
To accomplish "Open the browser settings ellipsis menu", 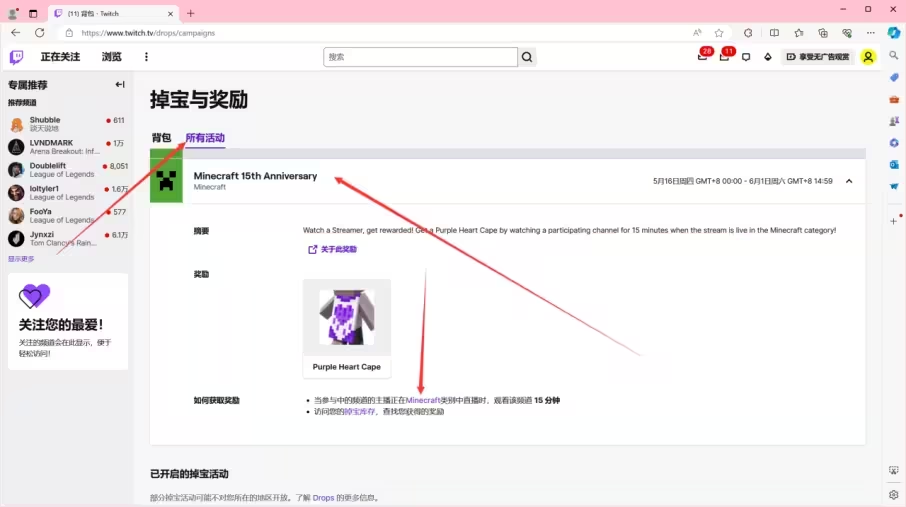I will [871, 33].
